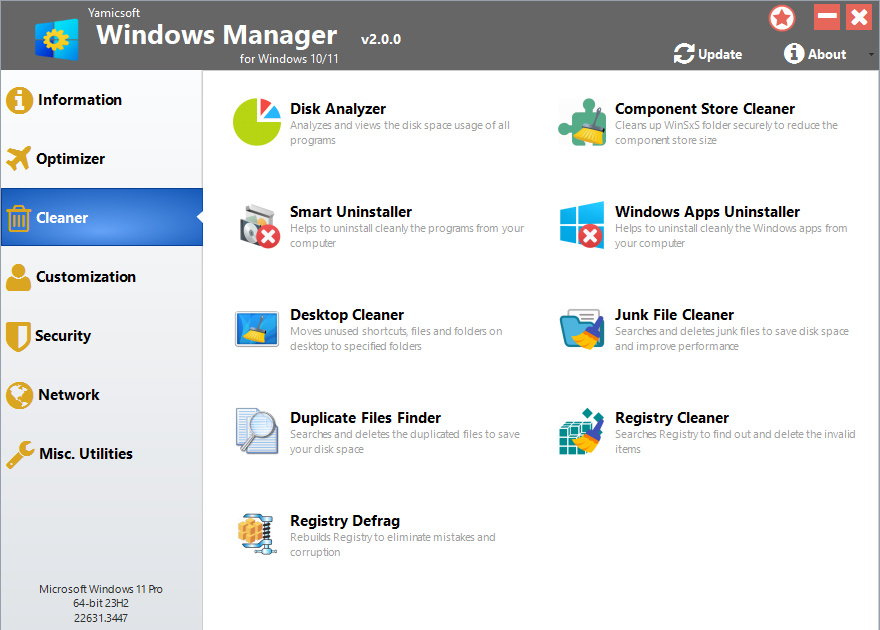Viewport: 880px width, 630px height.
Task: Click the Customization person icon
Action: coord(19,277)
